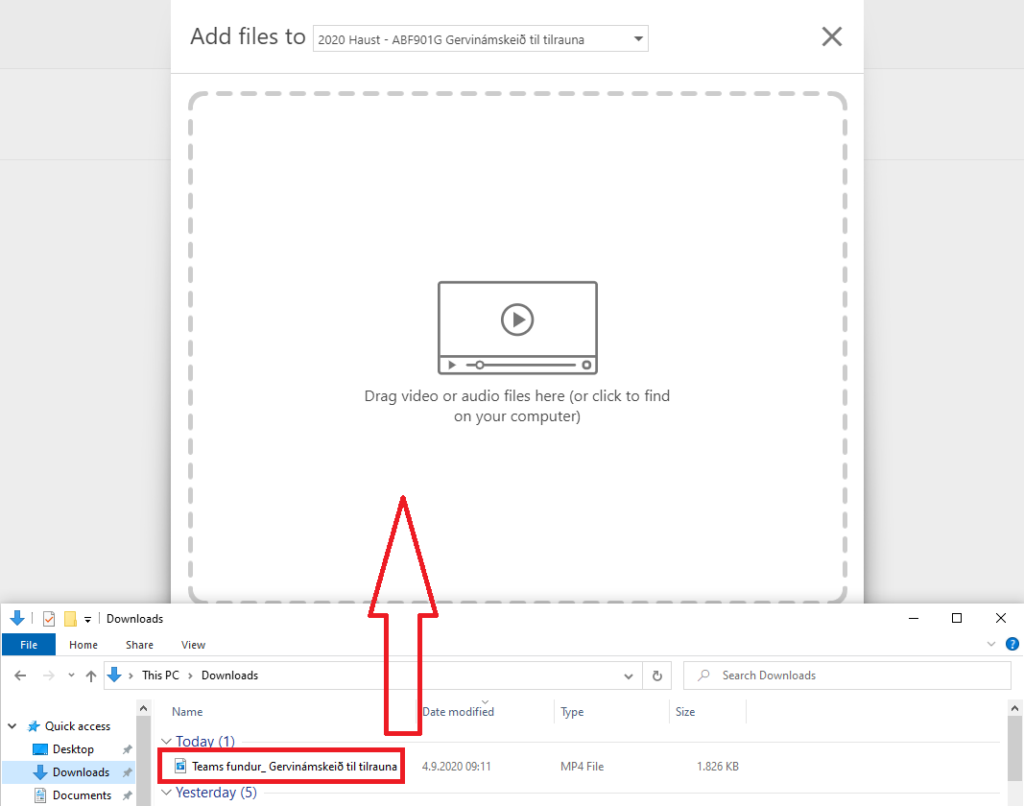Close the Add files dialog with the X
This screenshot has width=1024, height=806.
click(831, 37)
